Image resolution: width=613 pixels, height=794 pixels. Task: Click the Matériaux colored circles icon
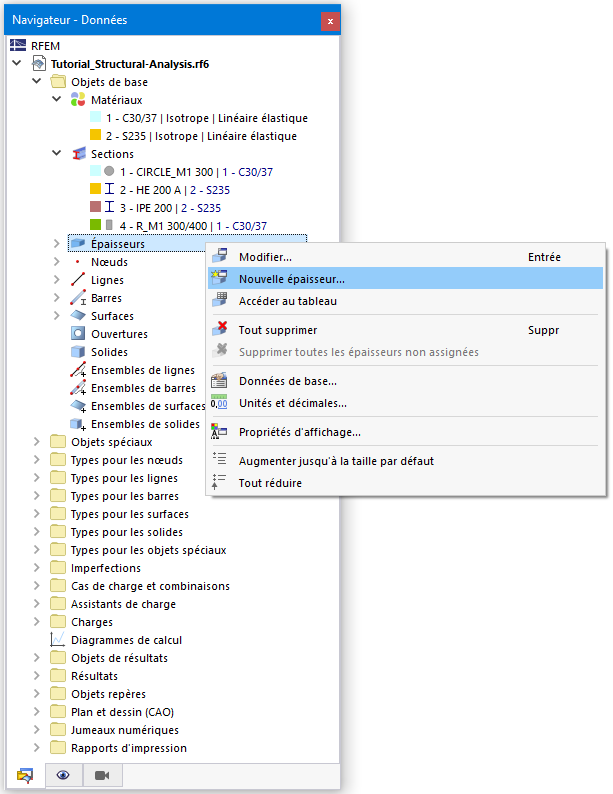point(77,99)
